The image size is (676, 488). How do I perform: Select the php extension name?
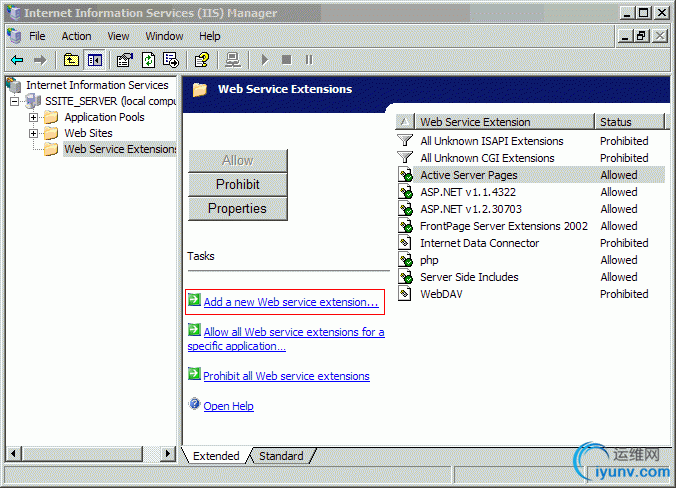(x=429, y=260)
